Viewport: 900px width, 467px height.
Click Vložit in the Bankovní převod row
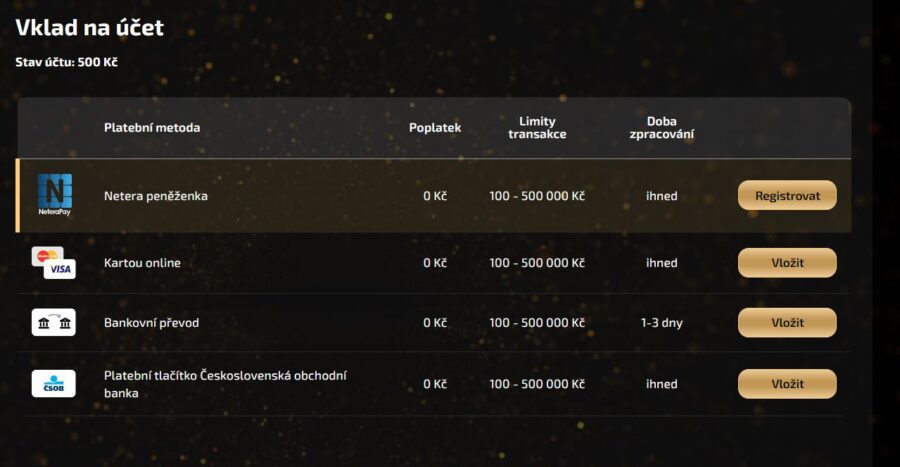pos(787,323)
